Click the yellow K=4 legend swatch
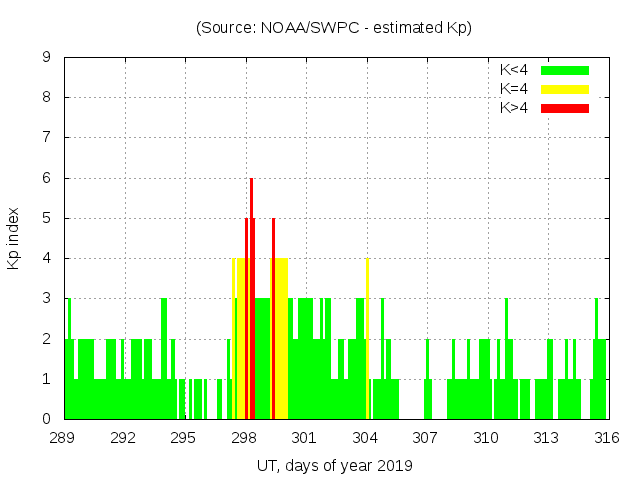Screen dimensions: 640x480 pos(565,89)
